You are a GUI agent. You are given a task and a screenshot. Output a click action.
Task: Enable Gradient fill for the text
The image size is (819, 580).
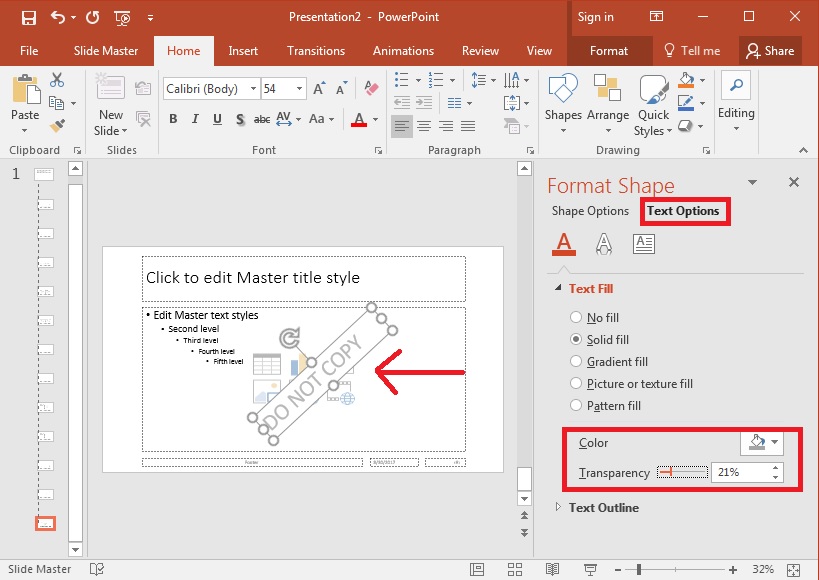[x=576, y=361]
